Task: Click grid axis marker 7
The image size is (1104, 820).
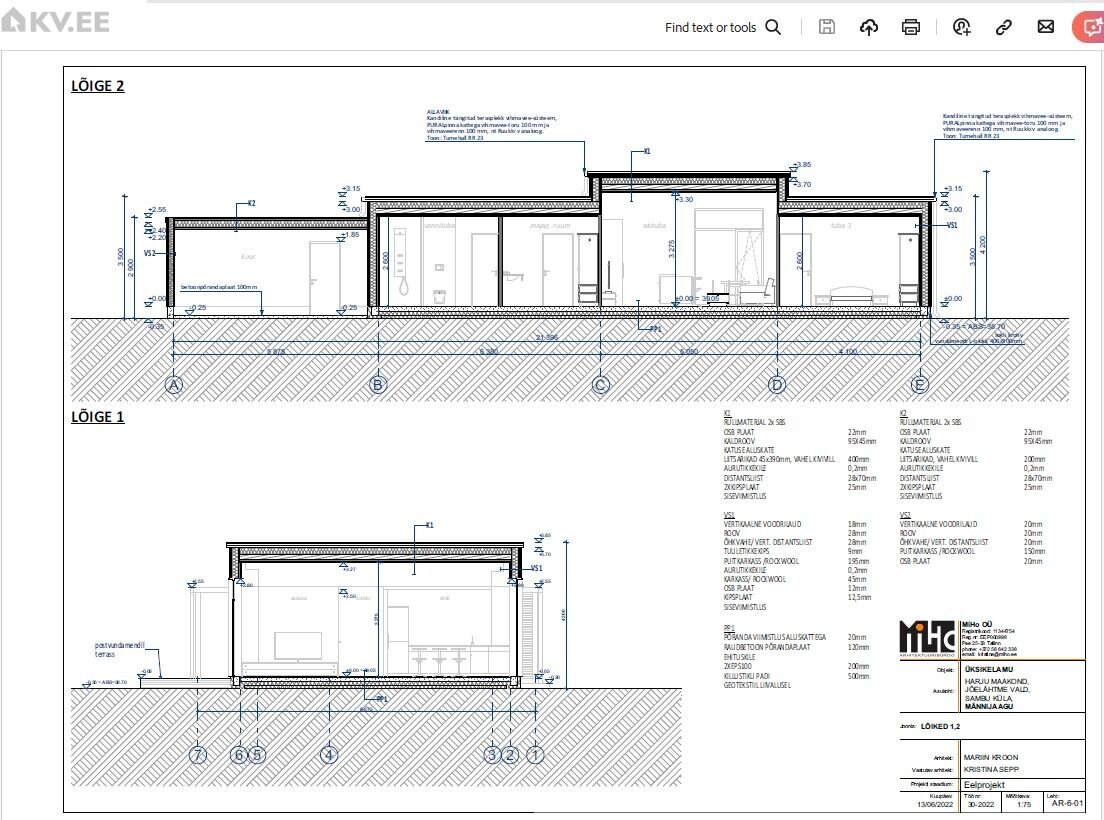Action: tap(198, 754)
